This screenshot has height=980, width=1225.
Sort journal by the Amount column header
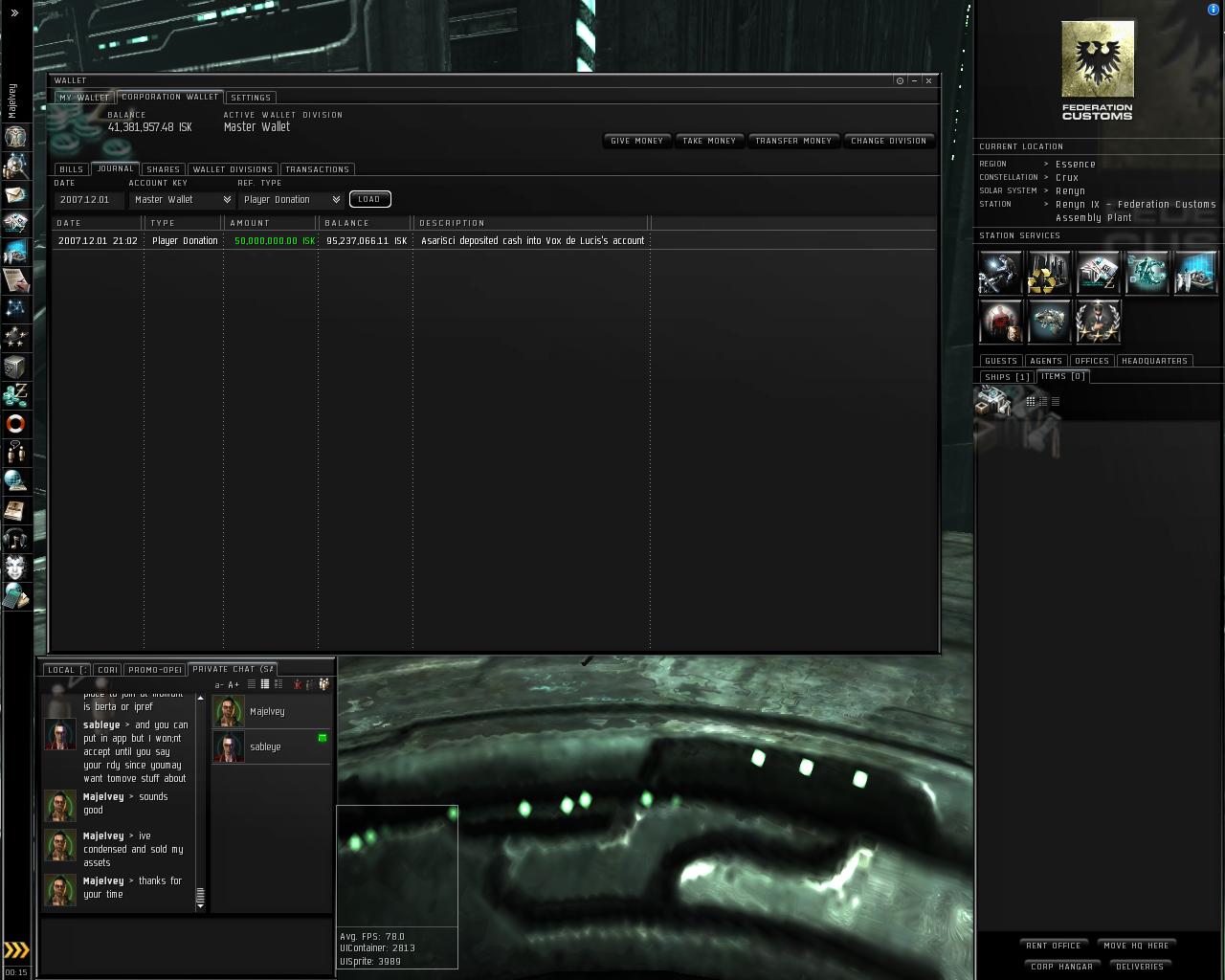[271, 223]
